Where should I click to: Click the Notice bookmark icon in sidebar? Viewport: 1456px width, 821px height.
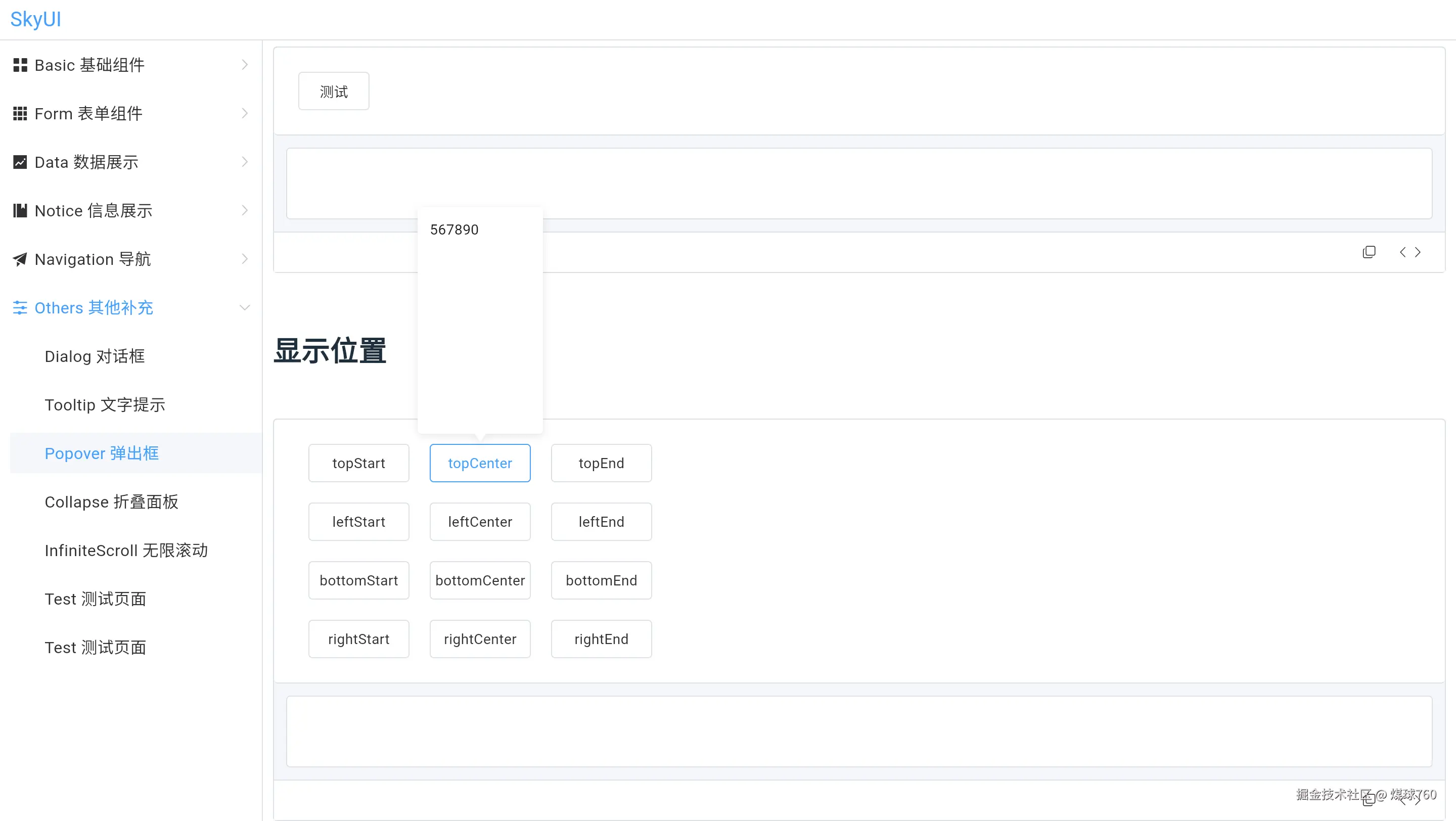coord(20,211)
